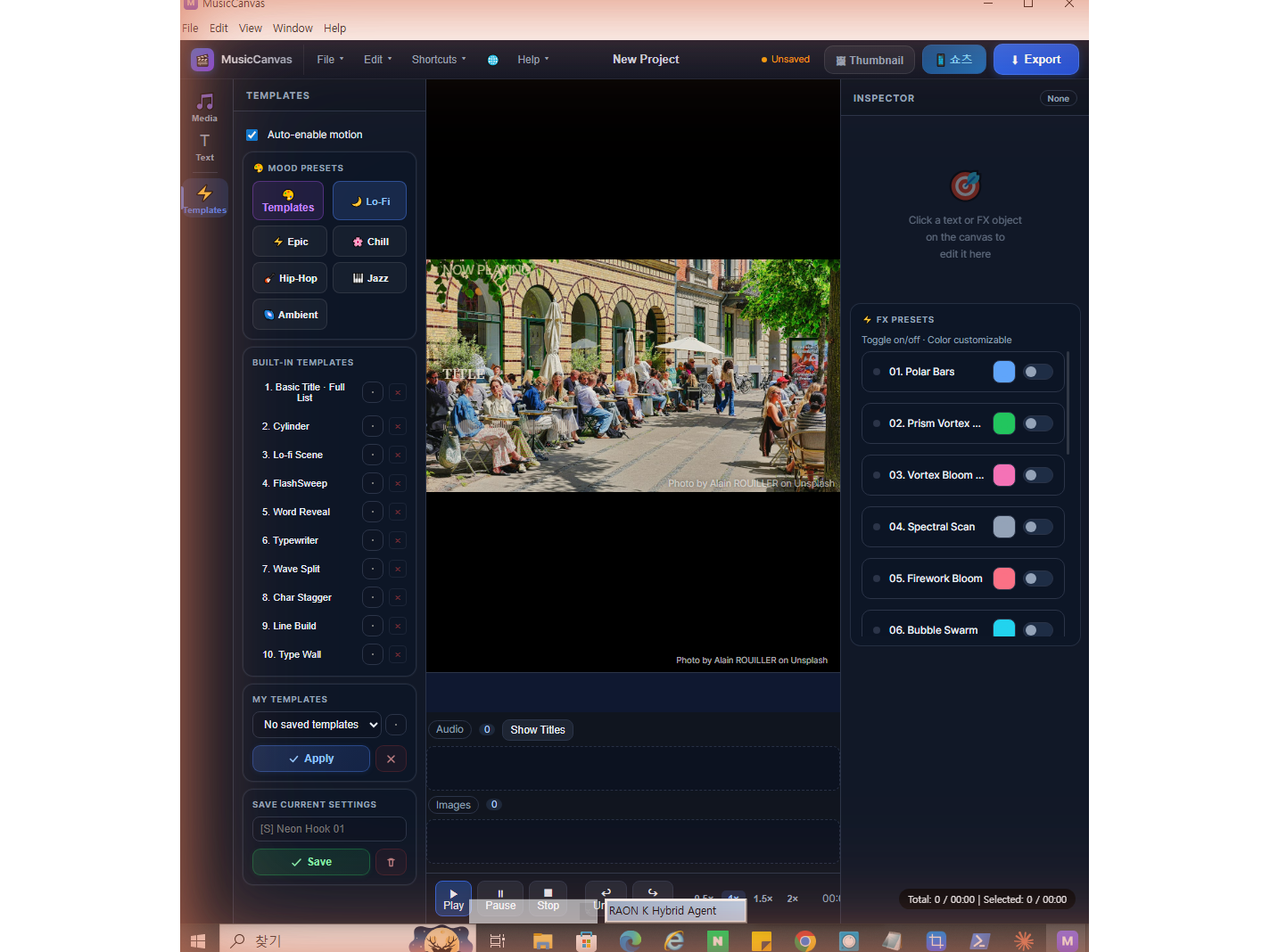The image size is (1270, 952).
Task: Select the Lo-Fi mood preset
Action: (369, 201)
